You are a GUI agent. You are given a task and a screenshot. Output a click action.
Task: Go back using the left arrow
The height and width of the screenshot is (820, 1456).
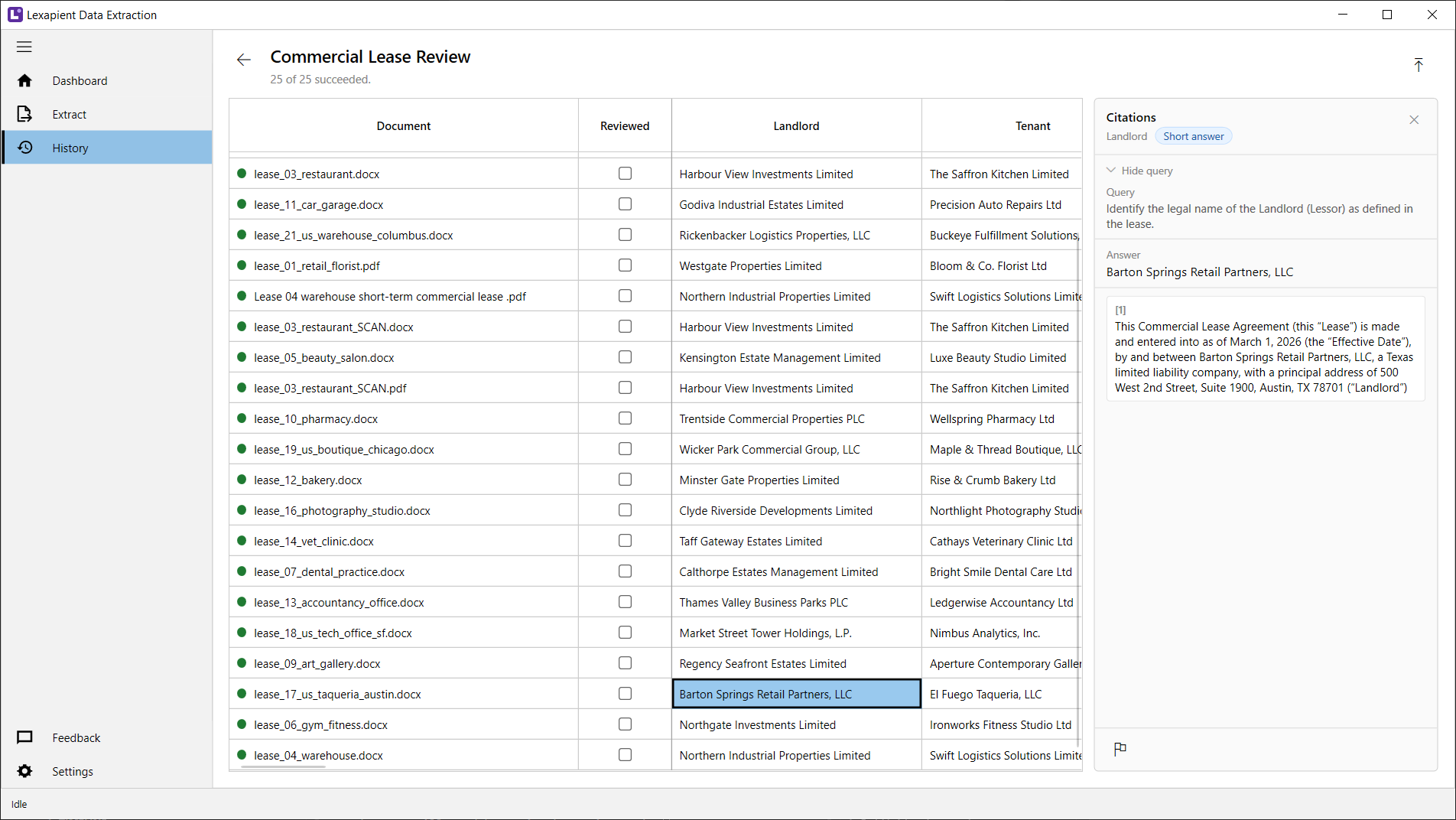tap(244, 60)
